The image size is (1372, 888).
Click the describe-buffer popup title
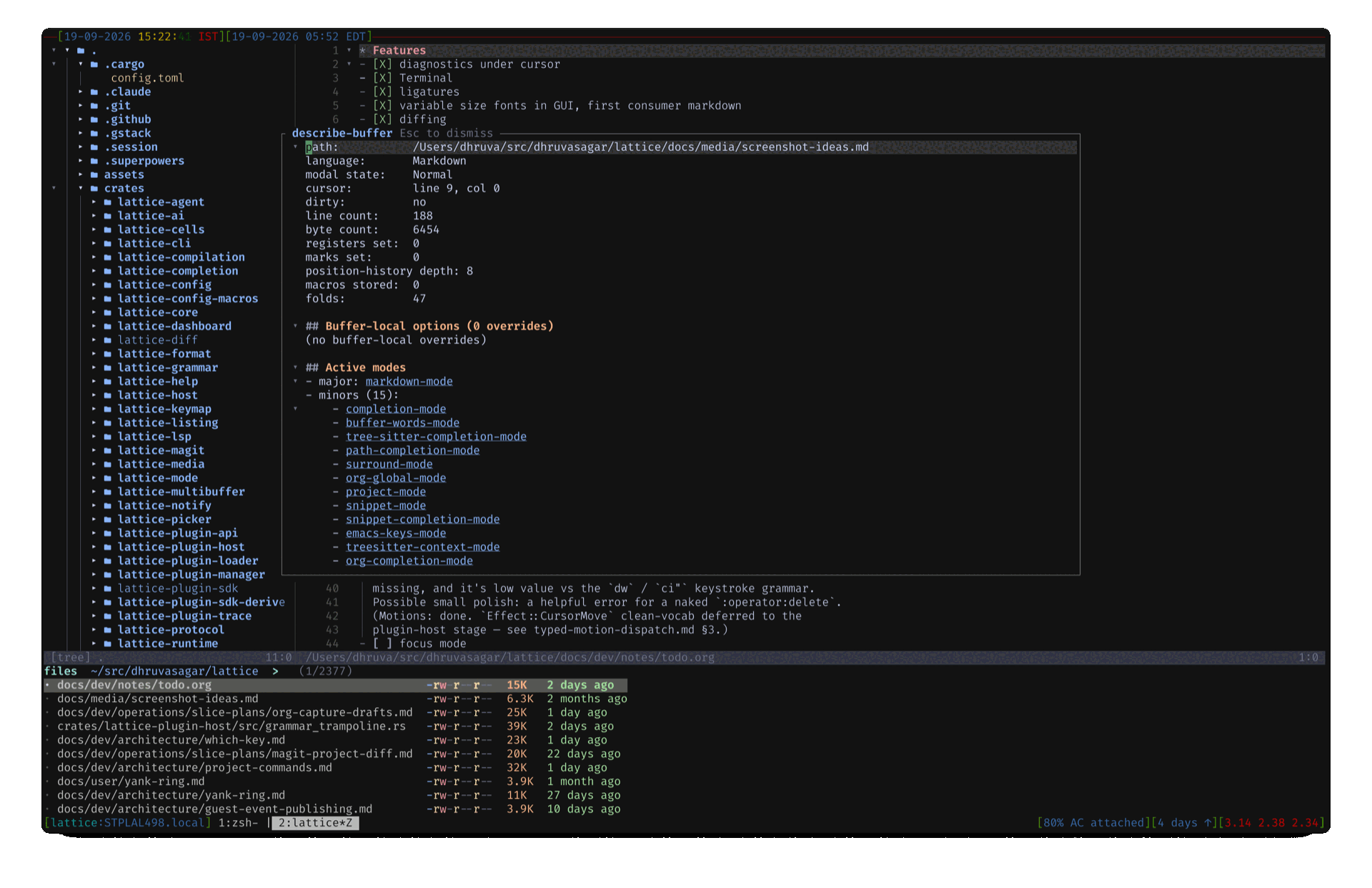[x=342, y=133]
